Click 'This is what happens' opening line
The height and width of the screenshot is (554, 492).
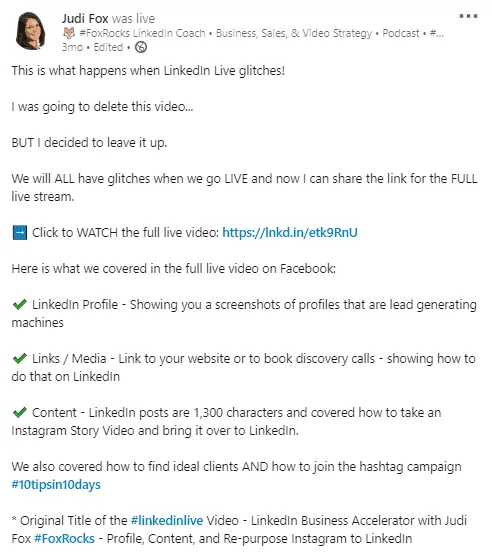click(148, 70)
